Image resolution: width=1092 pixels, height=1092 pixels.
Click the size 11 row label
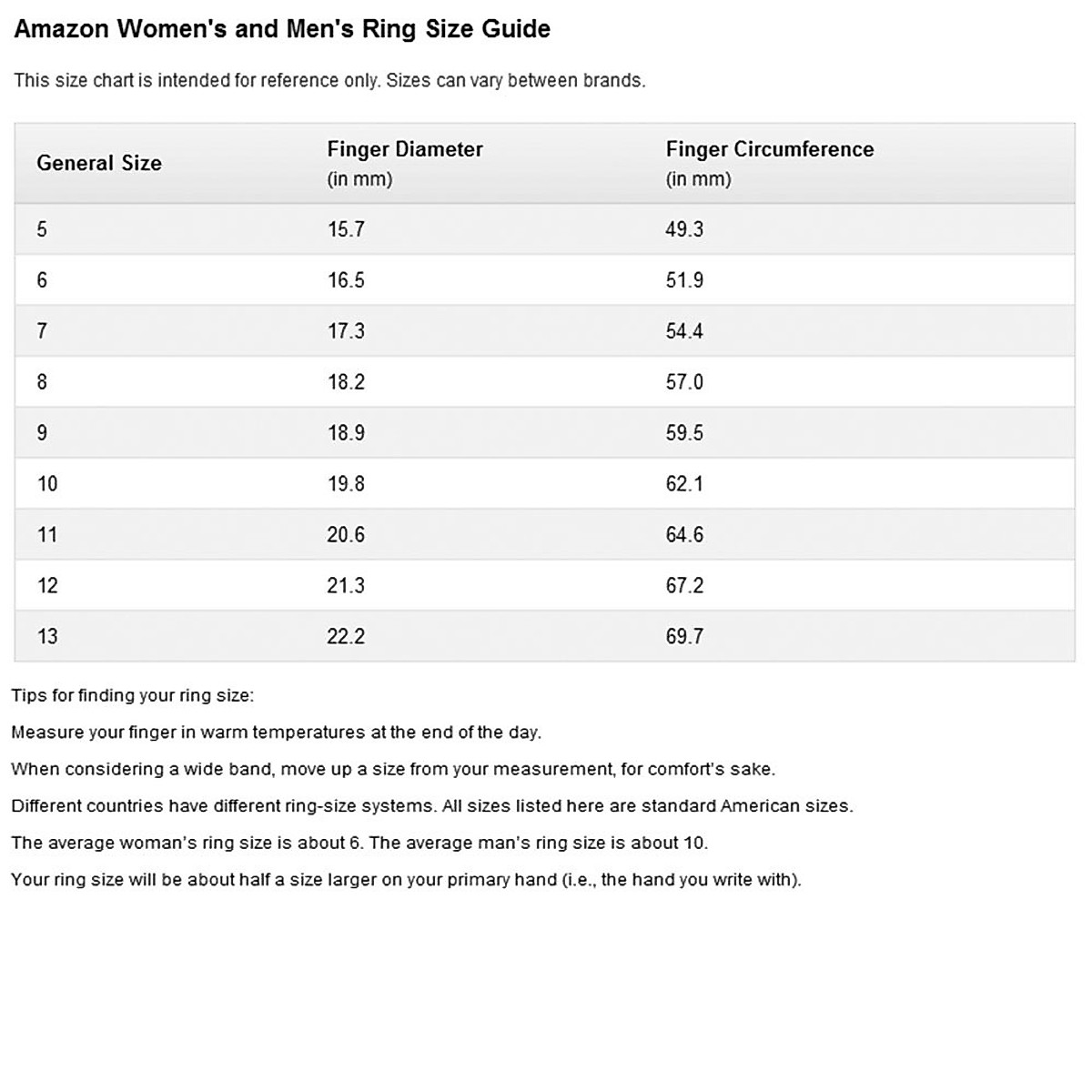click(46, 535)
